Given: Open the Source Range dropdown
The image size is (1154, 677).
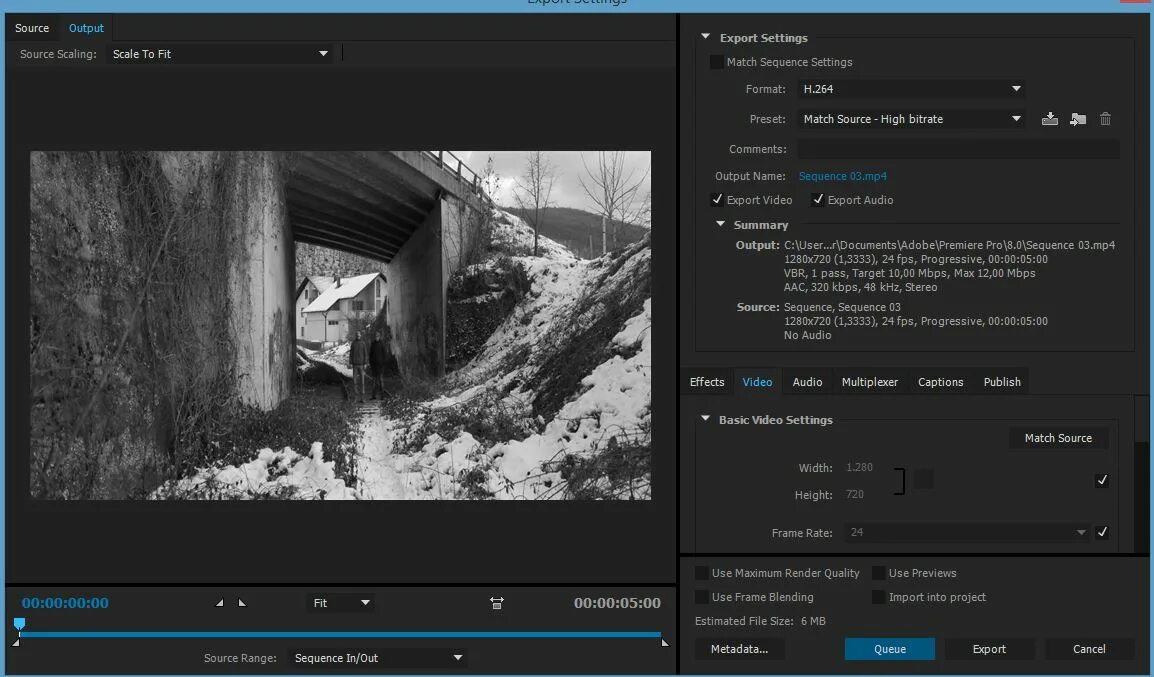Looking at the screenshot, I should tap(377, 657).
